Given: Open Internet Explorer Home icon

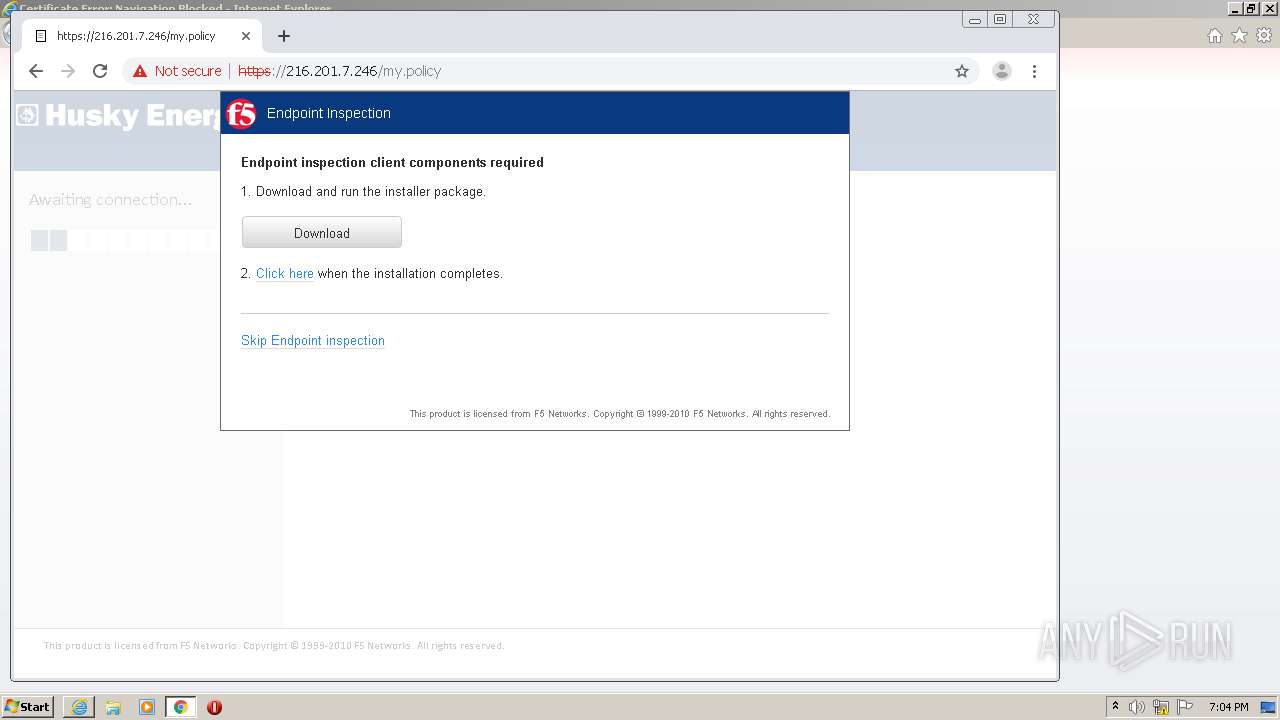Looking at the screenshot, I should (x=1214, y=36).
